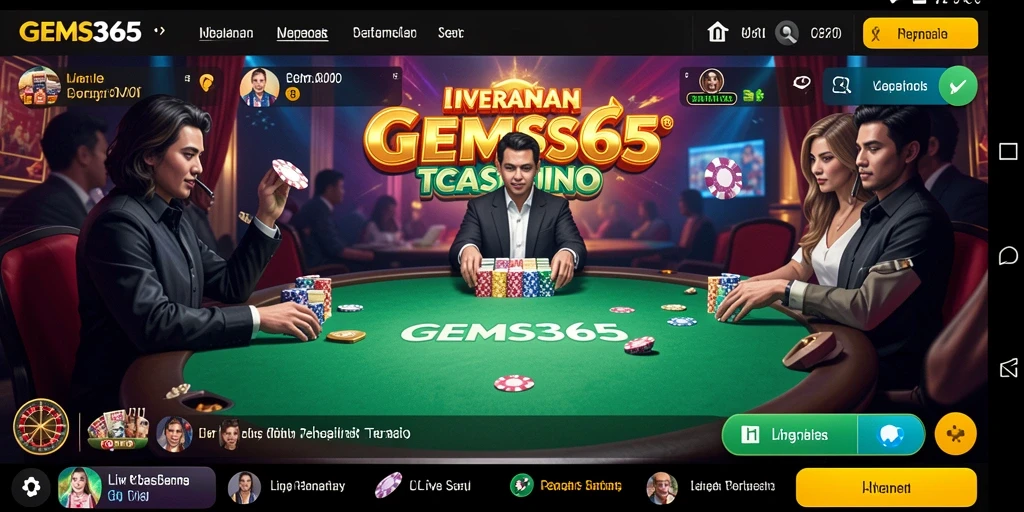Tap the green round icon next to Penaohs
1024x512 pixels.
pos(521,485)
